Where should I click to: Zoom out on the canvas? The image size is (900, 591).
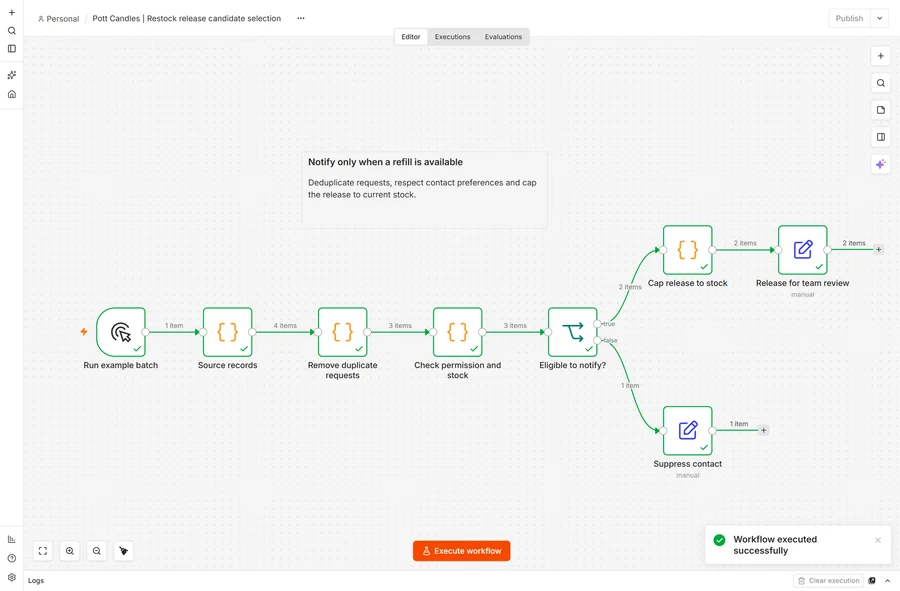96,551
